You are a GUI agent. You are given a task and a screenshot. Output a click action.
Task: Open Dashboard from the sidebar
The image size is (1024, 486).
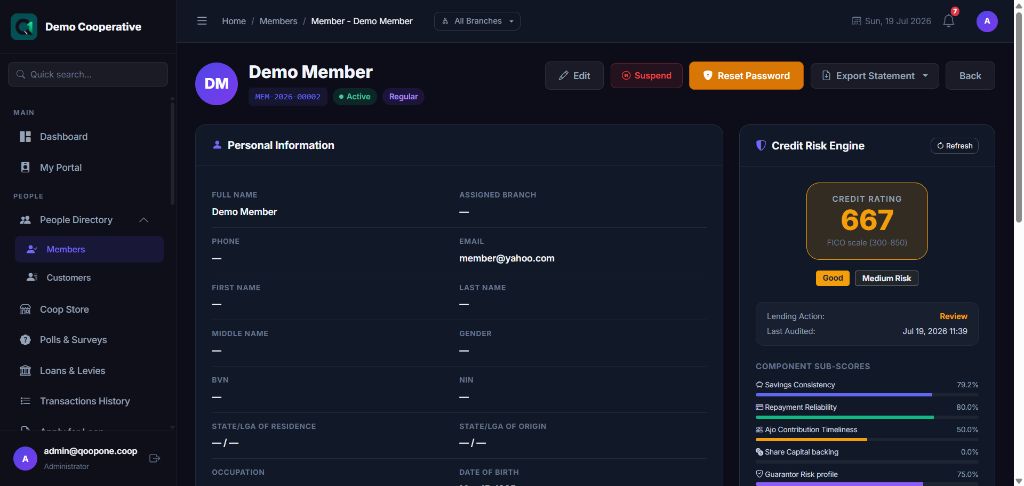tap(89, 137)
